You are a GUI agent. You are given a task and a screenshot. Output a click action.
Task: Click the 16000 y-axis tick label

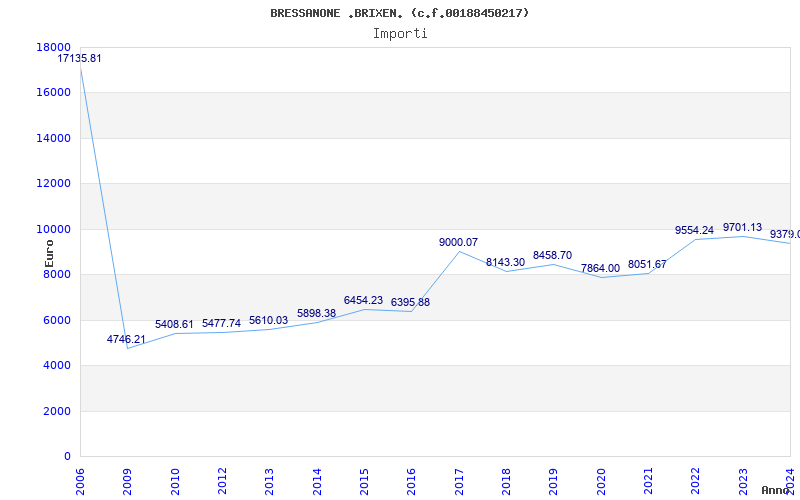click(54, 93)
